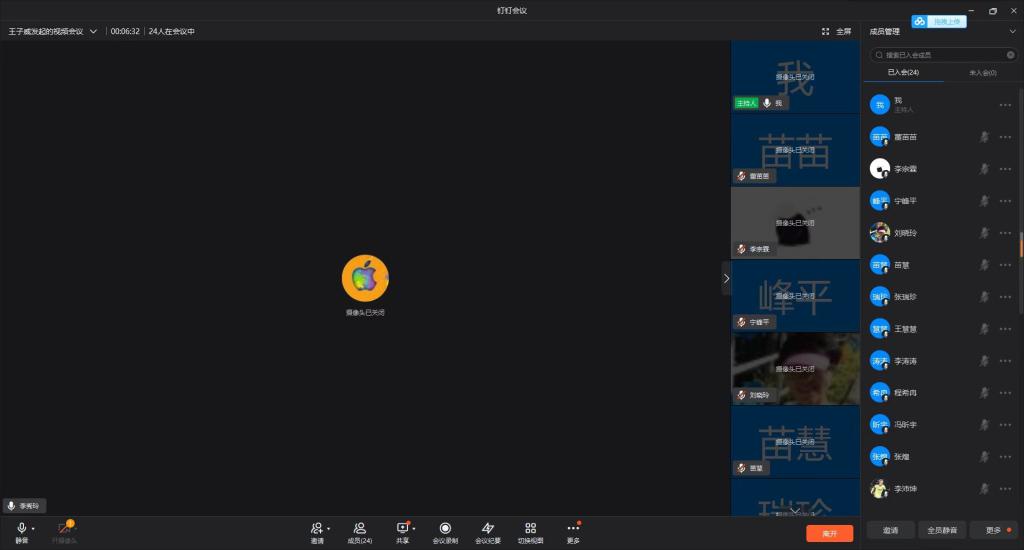
Task: Open more options for 苗慧
Action: pyautogui.click(x=1005, y=265)
